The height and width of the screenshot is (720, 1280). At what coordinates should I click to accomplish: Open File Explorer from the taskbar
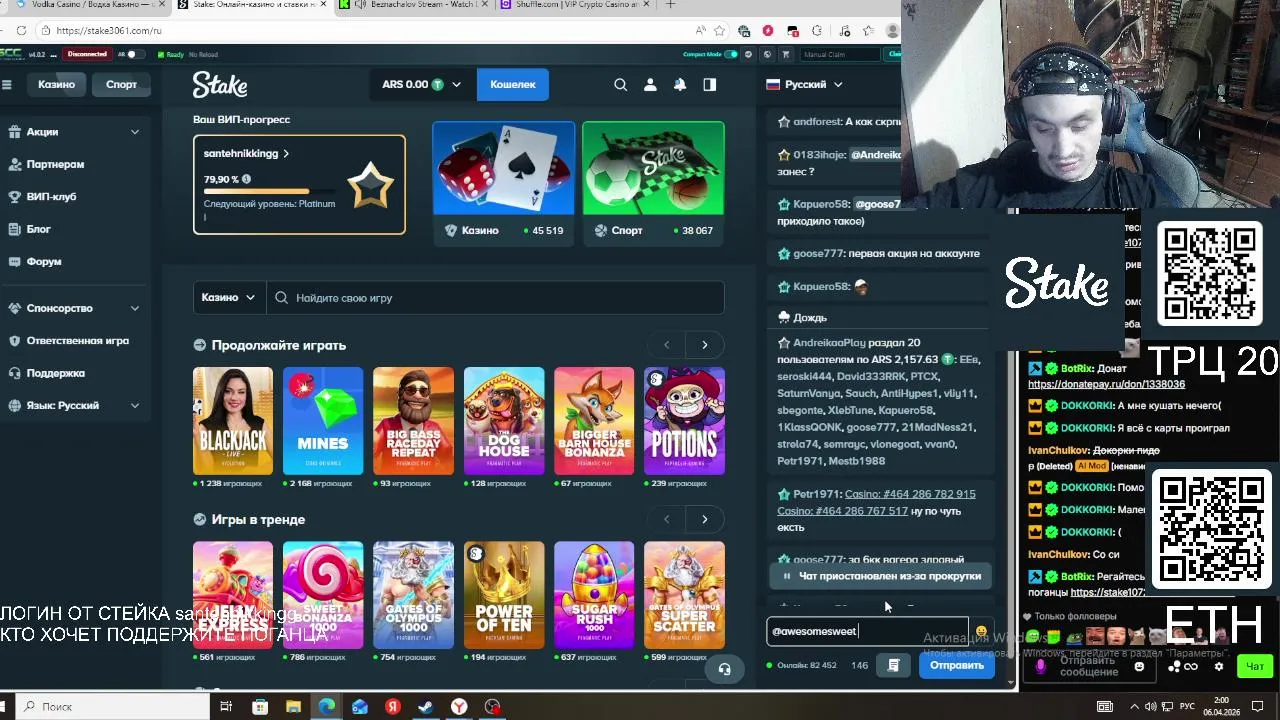point(293,707)
